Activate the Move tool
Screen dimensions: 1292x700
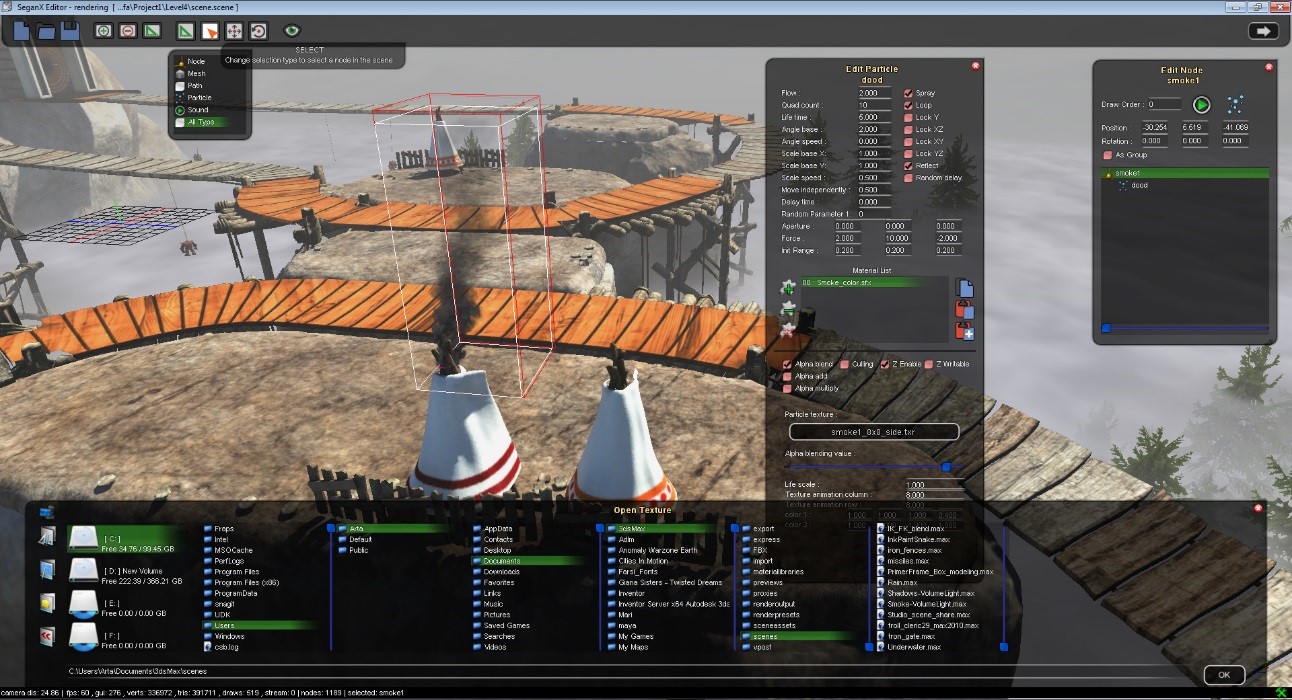(234, 31)
